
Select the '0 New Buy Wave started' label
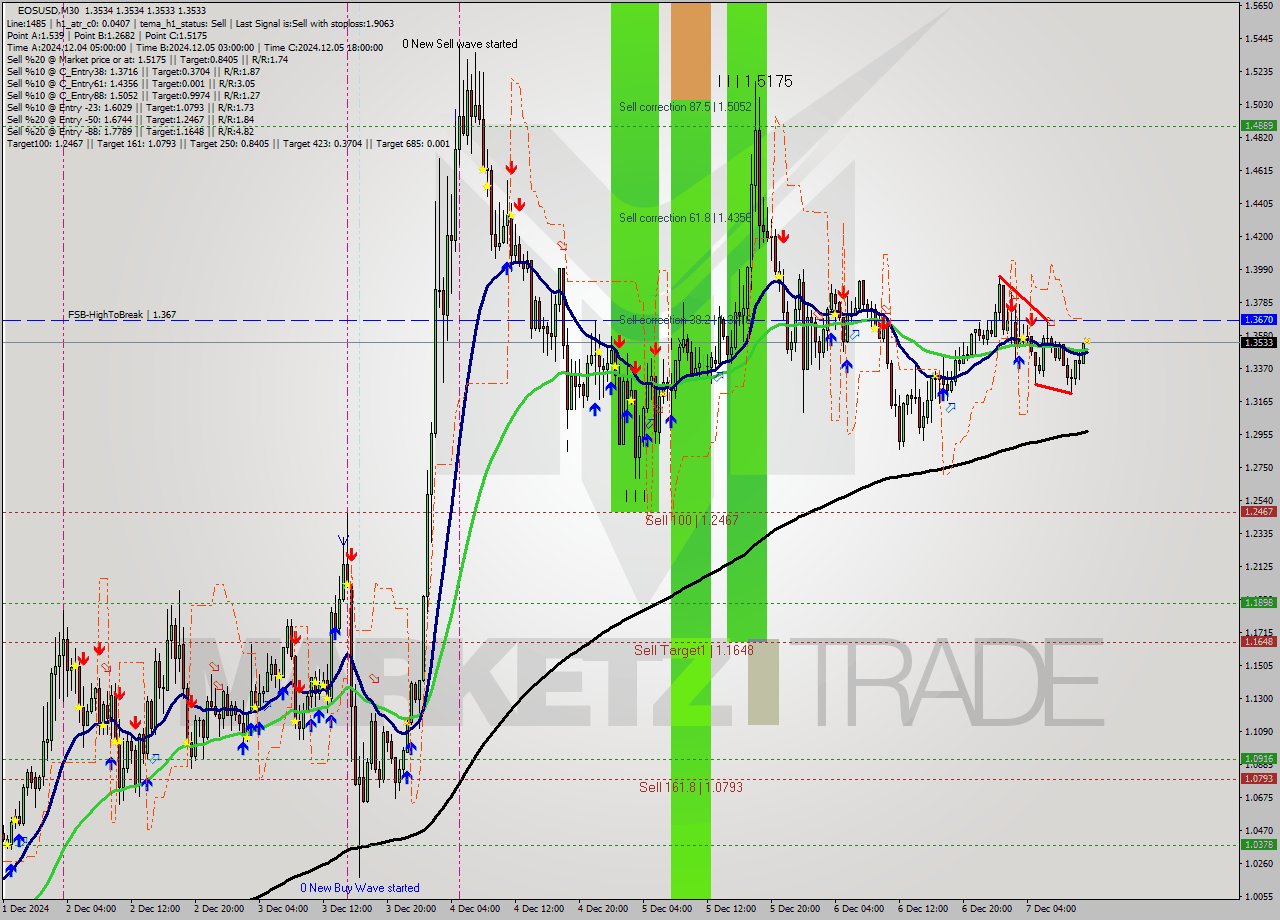[360, 888]
